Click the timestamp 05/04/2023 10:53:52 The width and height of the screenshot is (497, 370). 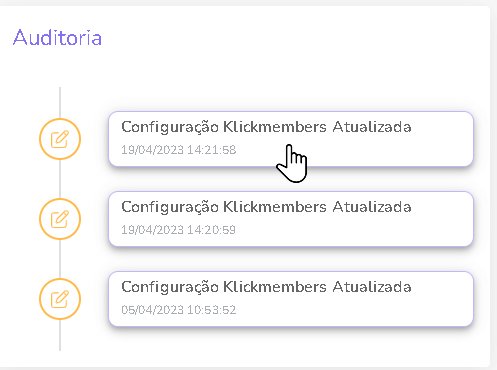tap(179, 310)
